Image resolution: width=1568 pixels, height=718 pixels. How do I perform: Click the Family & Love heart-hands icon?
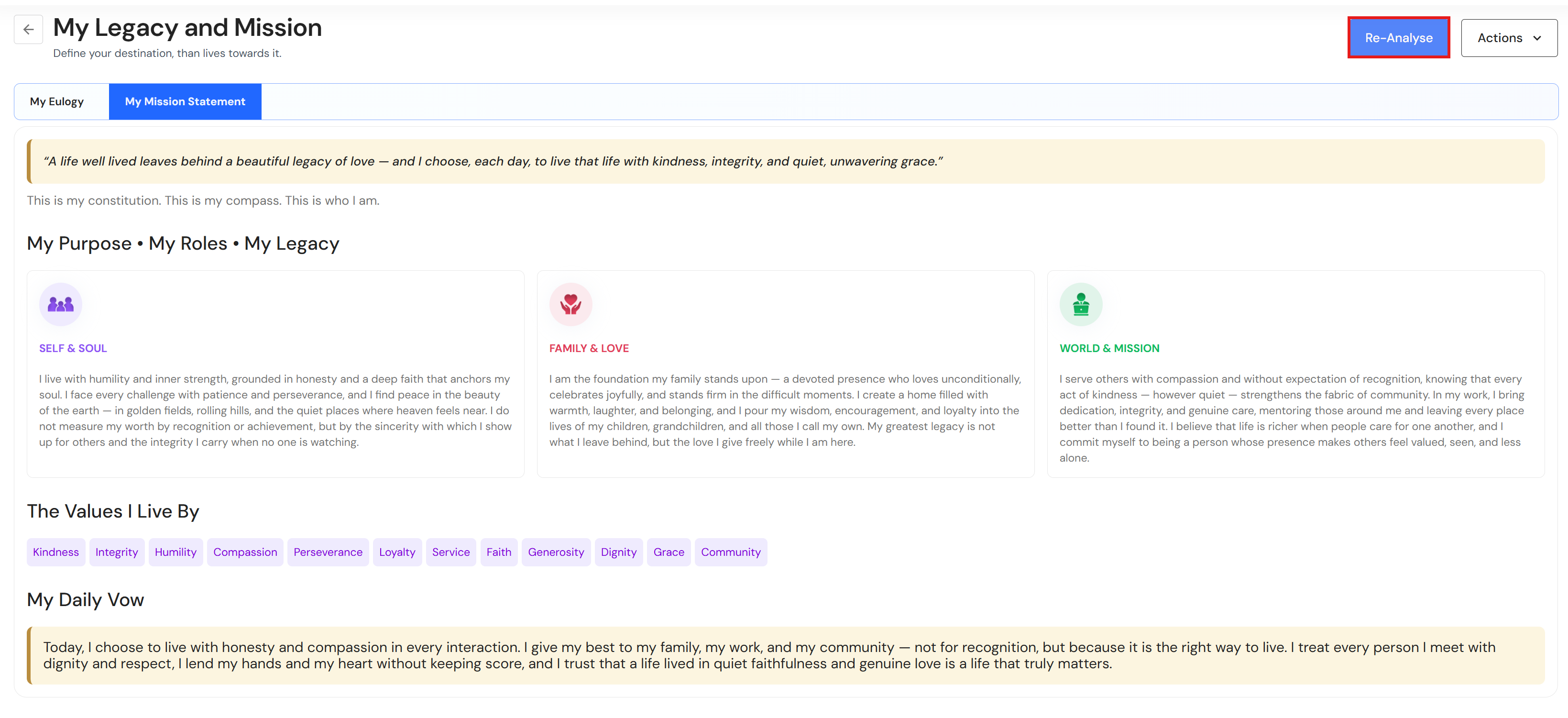pos(570,304)
